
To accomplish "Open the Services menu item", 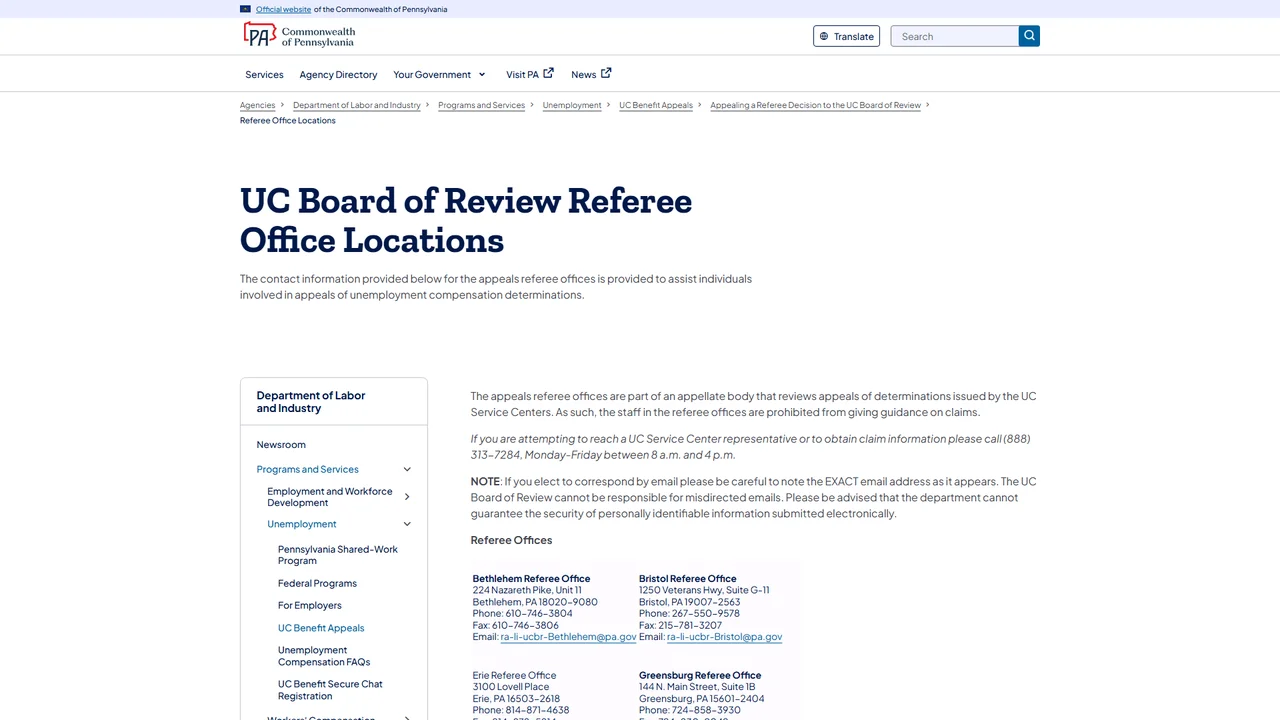I will [264, 74].
